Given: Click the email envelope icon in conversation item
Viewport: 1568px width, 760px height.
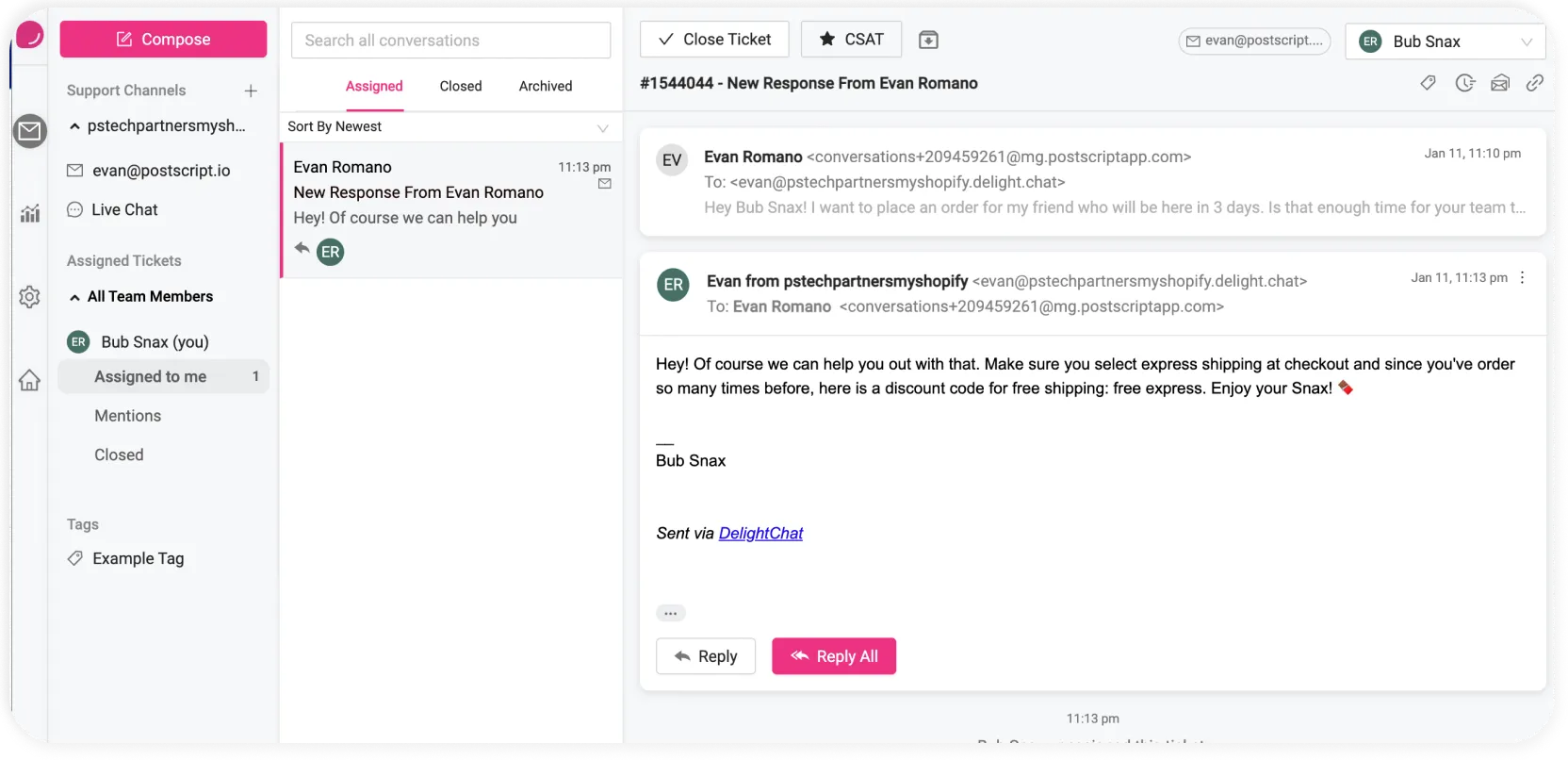Looking at the screenshot, I should (605, 184).
